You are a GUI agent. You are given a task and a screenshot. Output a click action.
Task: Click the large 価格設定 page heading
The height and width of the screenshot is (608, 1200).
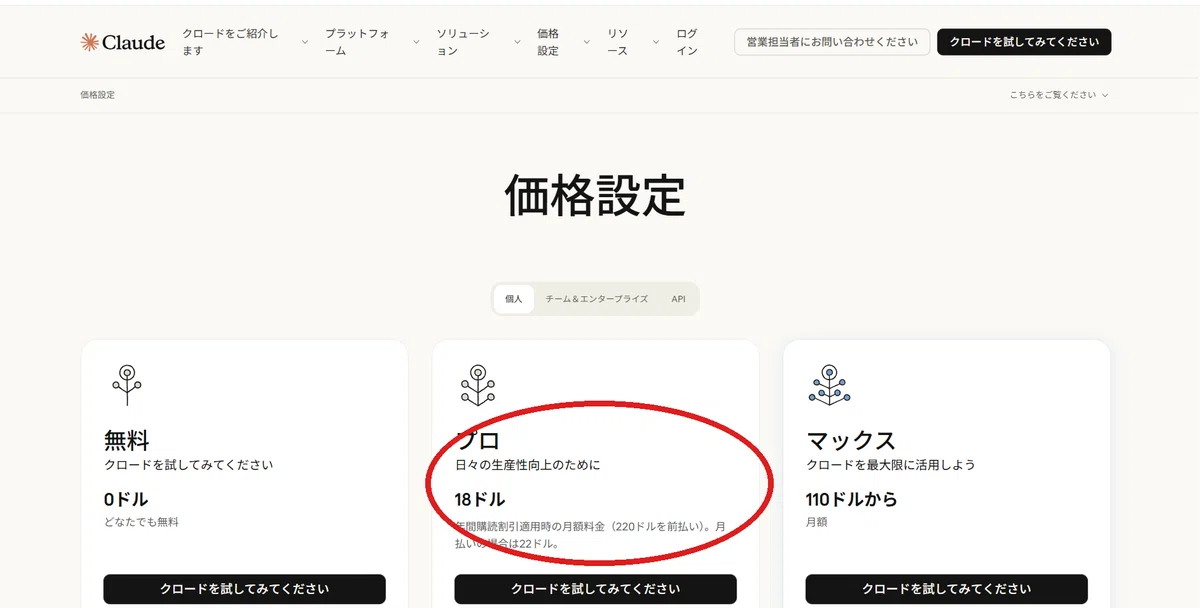click(x=595, y=195)
